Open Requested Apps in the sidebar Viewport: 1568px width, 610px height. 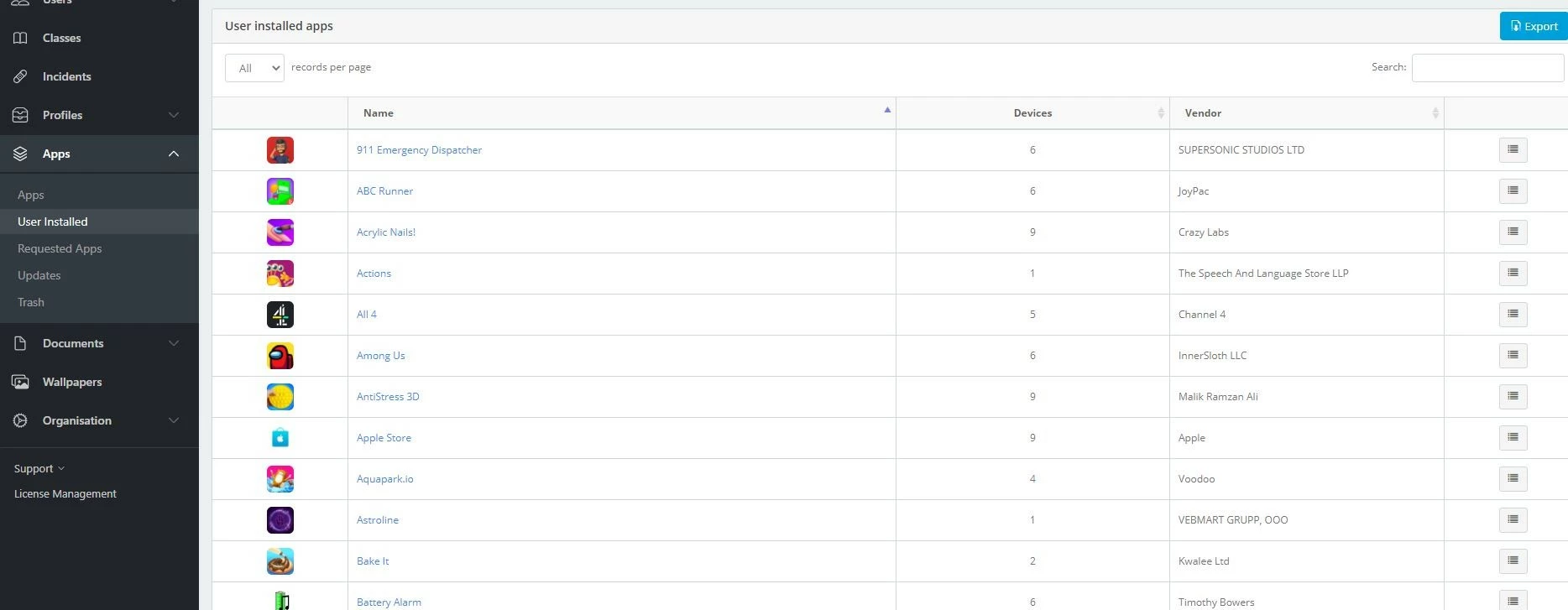tap(60, 248)
